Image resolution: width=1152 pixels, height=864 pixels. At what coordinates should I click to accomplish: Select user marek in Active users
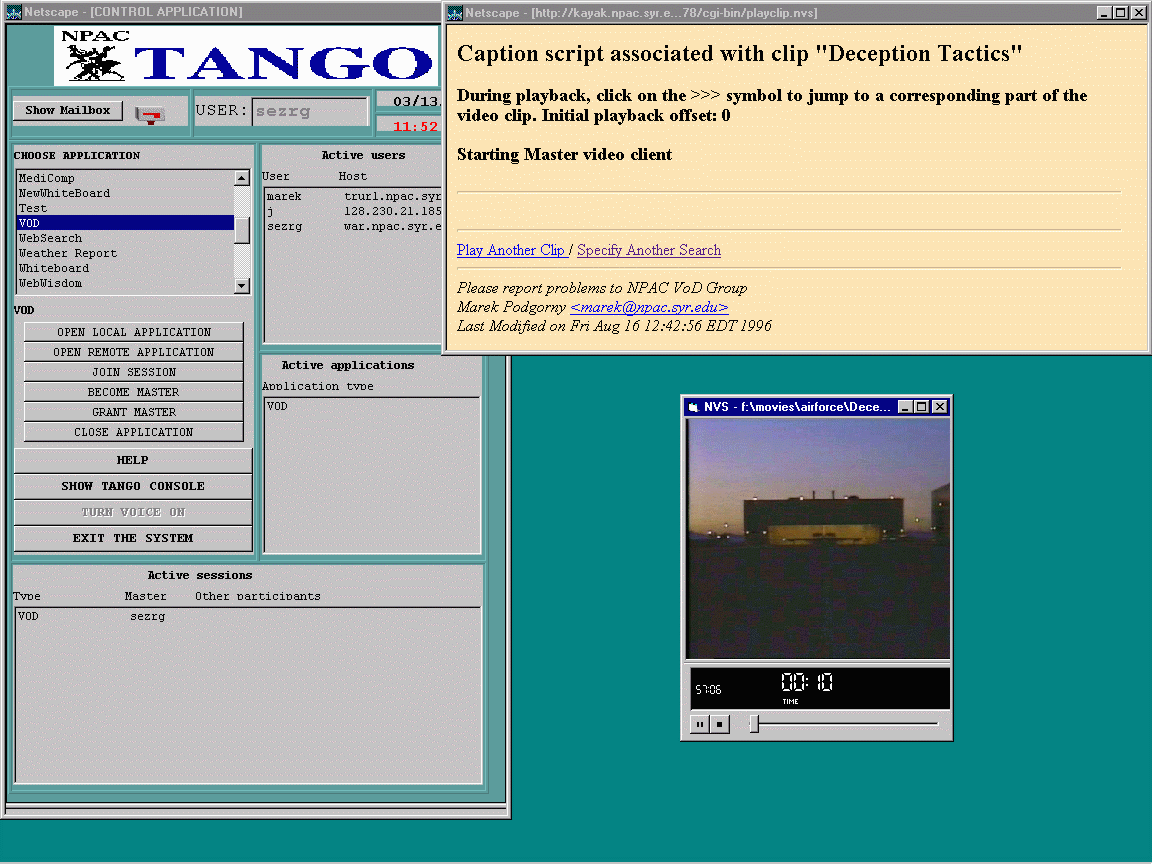(353, 196)
